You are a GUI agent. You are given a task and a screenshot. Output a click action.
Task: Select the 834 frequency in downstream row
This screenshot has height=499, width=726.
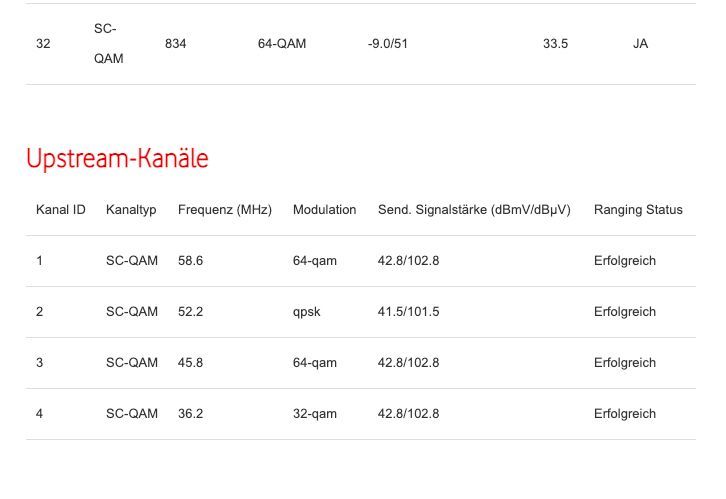click(x=176, y=44)
